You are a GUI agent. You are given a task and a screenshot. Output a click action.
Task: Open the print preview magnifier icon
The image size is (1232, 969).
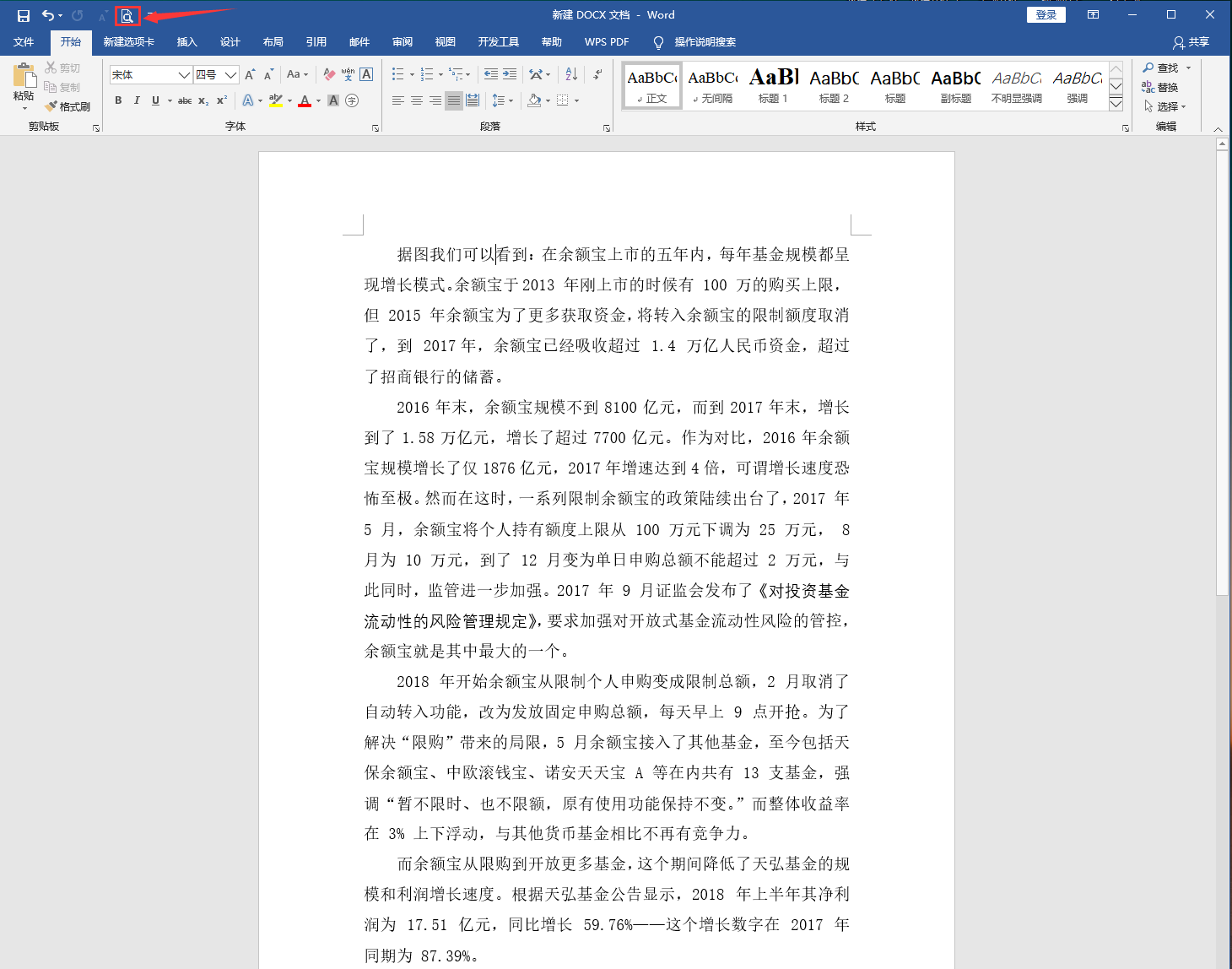tap(127, 15)
